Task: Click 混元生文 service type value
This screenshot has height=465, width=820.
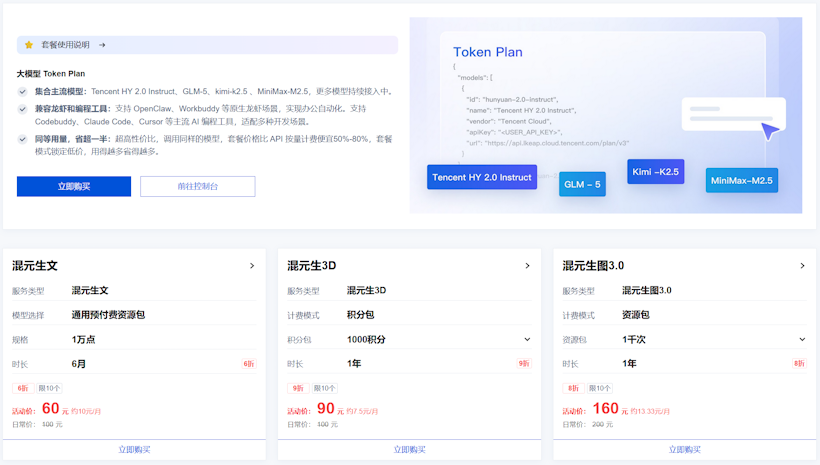Action: click(90, 290)
